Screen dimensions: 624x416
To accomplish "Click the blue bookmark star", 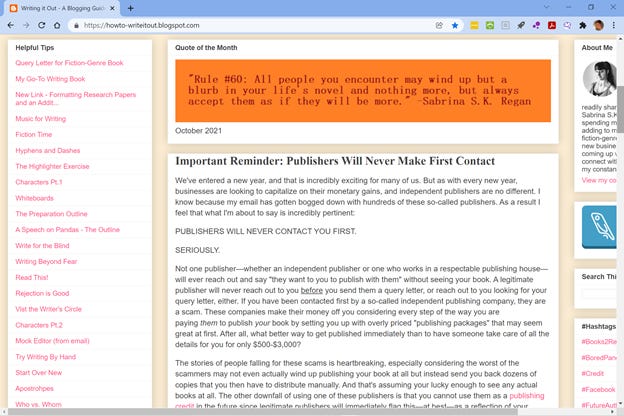I will tap(455, 25).
